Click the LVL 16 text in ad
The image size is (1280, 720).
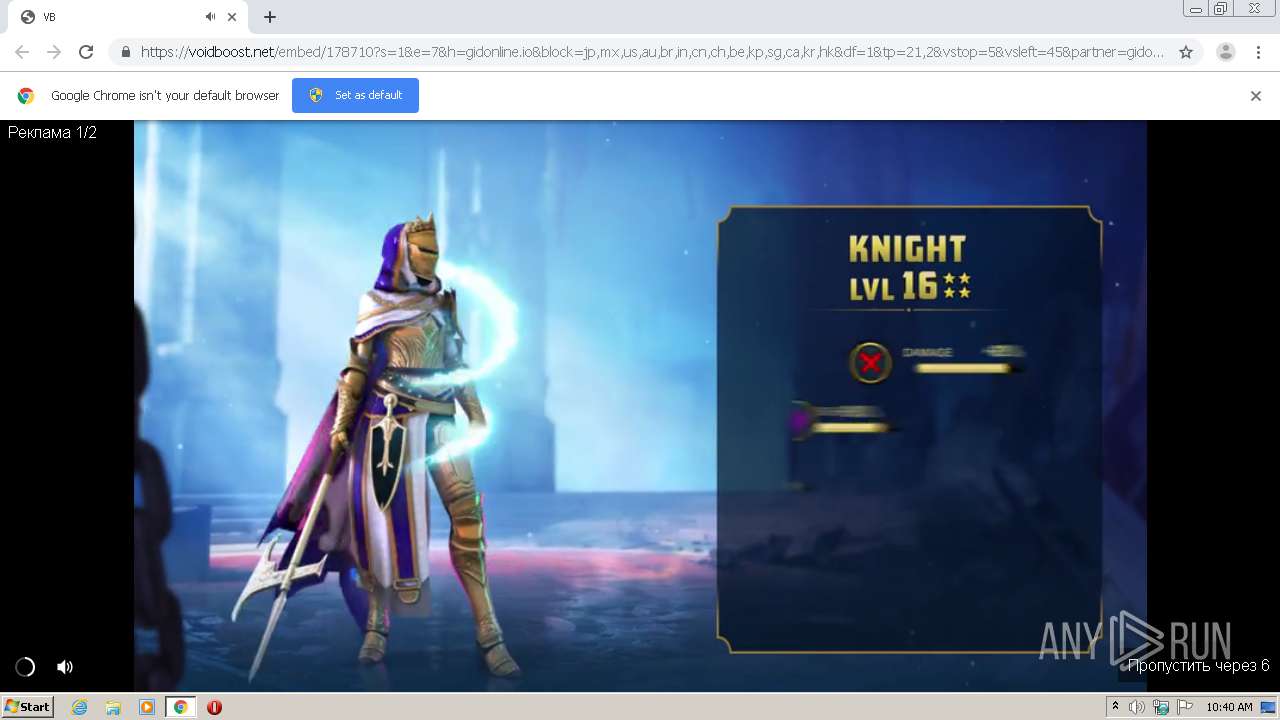(894, 287)
